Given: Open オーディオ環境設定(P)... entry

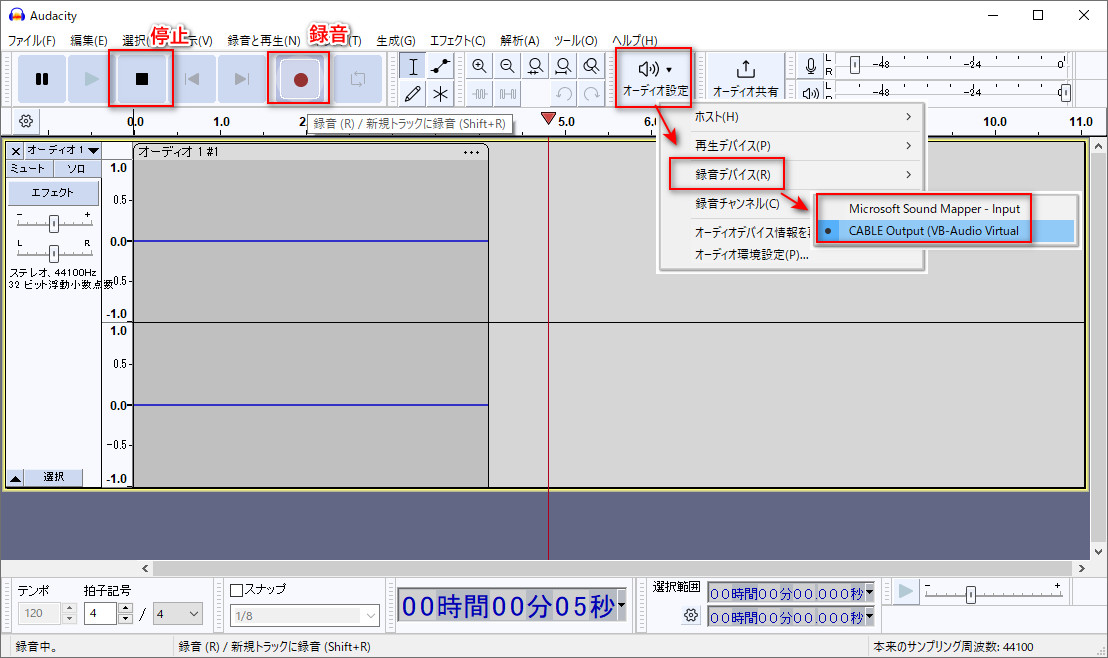Looking at the screenshot, I should coord(752,254).
